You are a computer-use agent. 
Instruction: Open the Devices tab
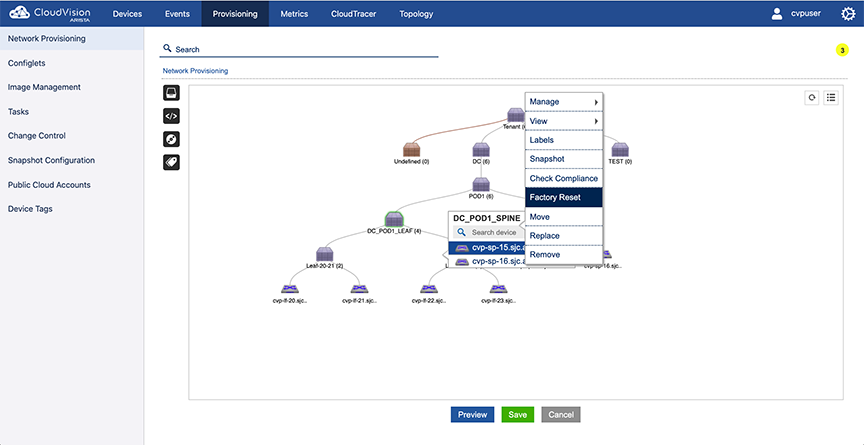pos(127,14)
